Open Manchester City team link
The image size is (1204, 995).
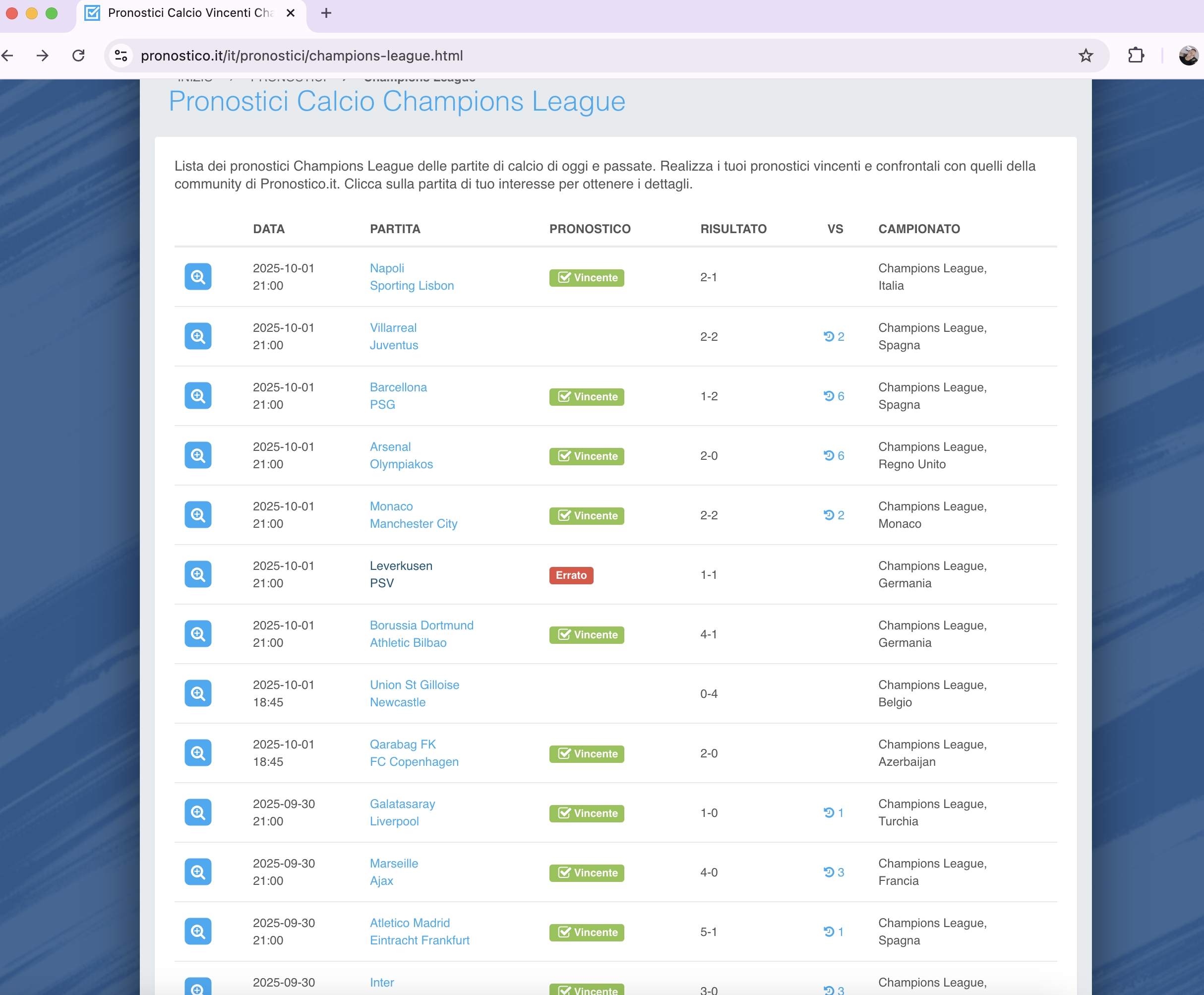[413, 524]
